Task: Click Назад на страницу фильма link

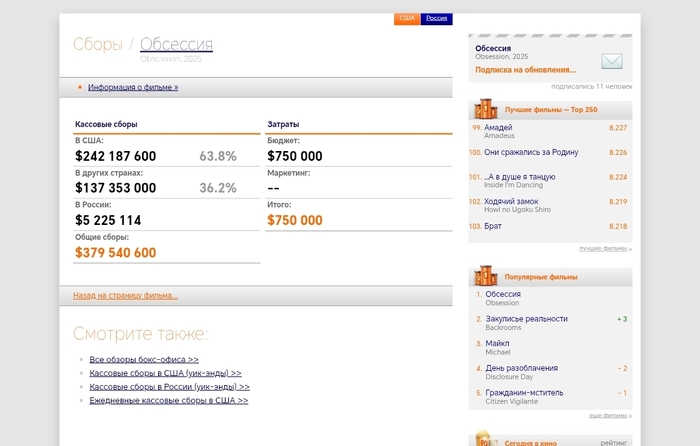Action: (x=125, y=296)
